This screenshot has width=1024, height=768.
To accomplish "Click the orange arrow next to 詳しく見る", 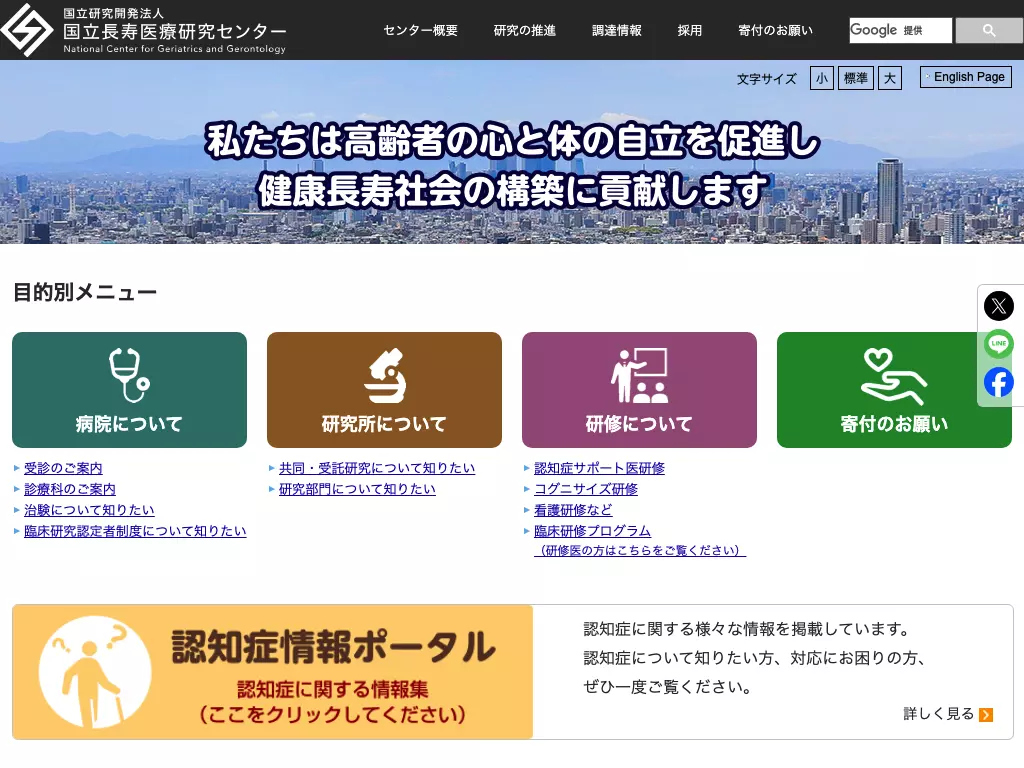I will click(986, 715).
